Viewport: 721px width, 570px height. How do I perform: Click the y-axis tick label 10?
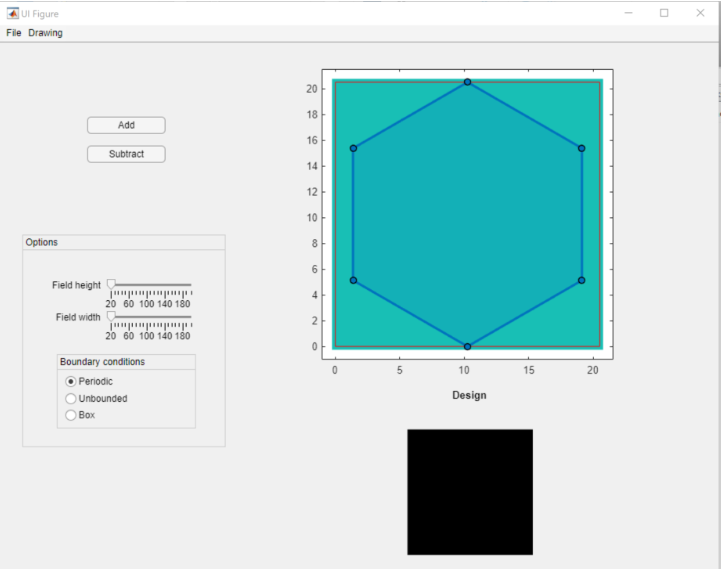click(312, 217)
